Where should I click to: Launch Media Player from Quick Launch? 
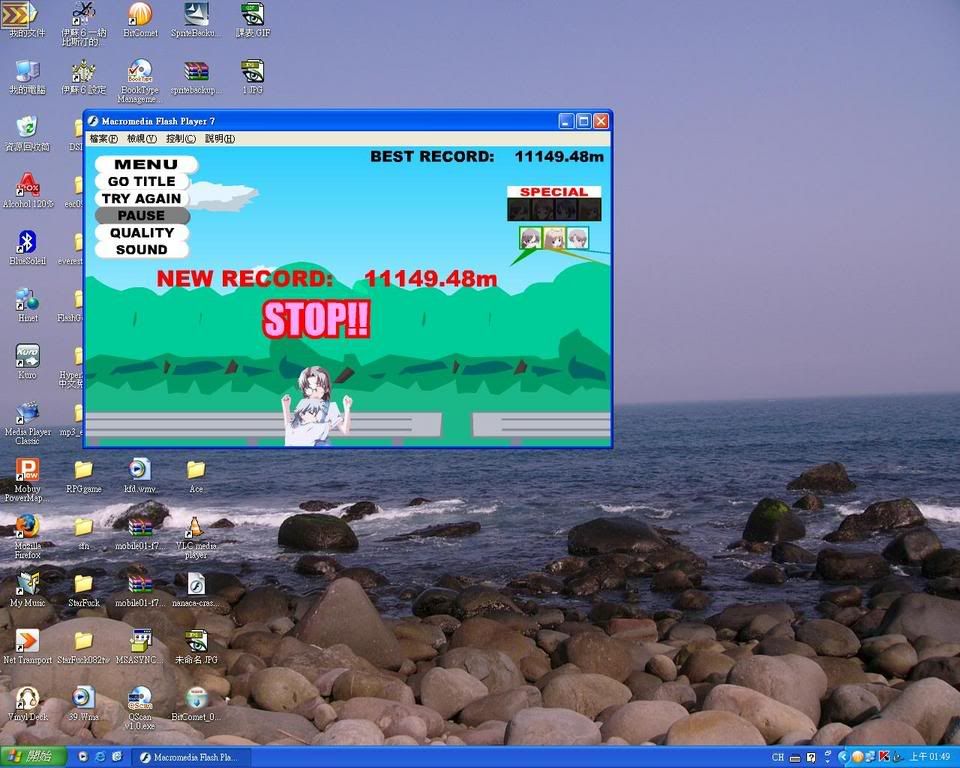84,757
